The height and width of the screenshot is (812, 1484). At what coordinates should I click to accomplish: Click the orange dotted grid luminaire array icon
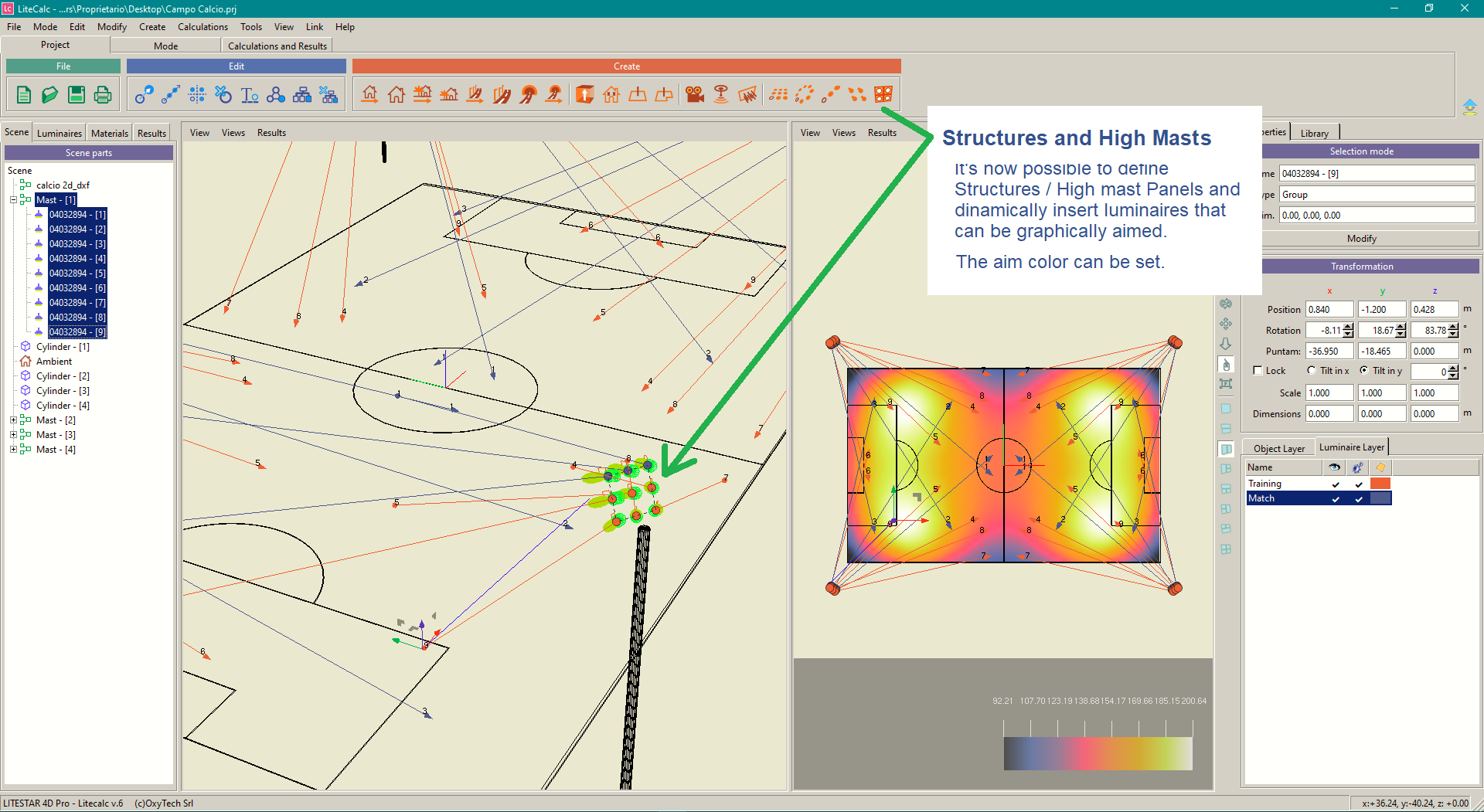coord(778,94)
